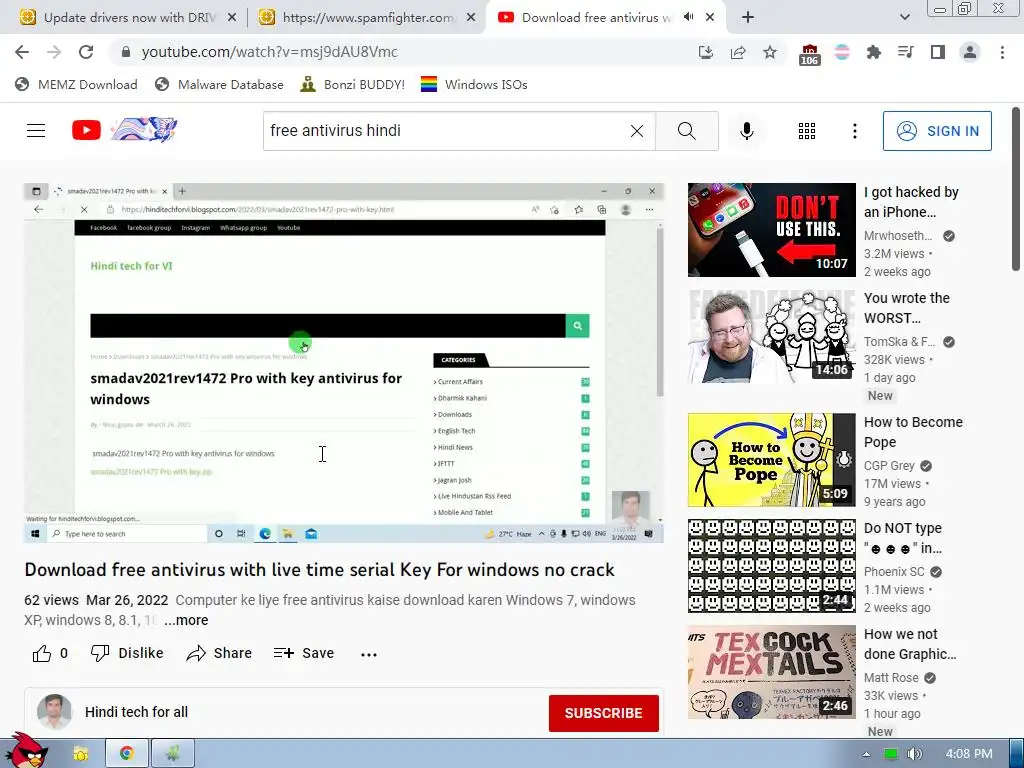Close the Update drivers tab
Image resolution: width=1024 pixels, height=768 pixels.
231,18
